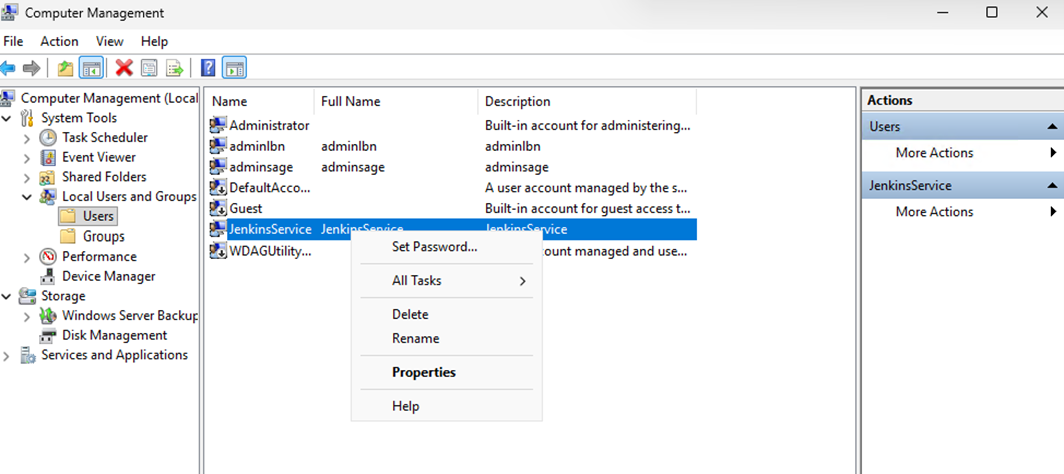Click the Up One Level folder icon
The image size is (1064, 474).
coord(65,68)
